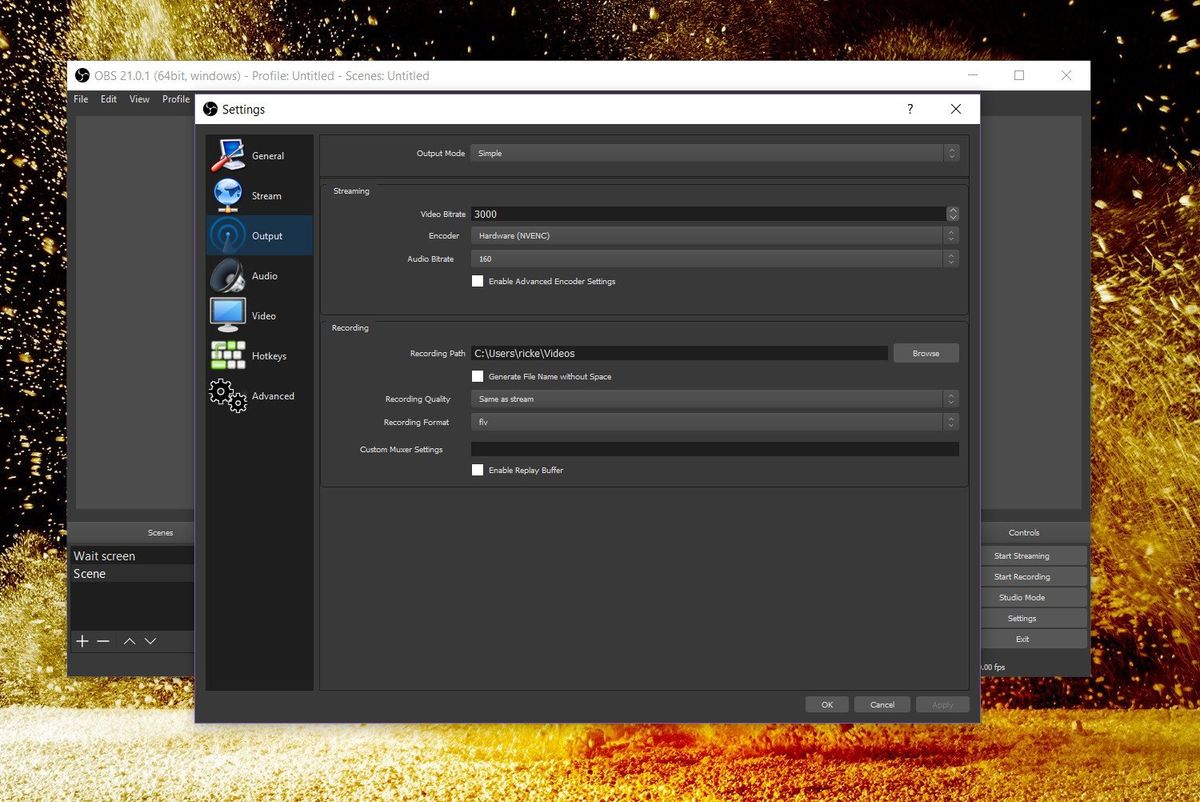
Task: Open the File menu
Action: [80, 99]
